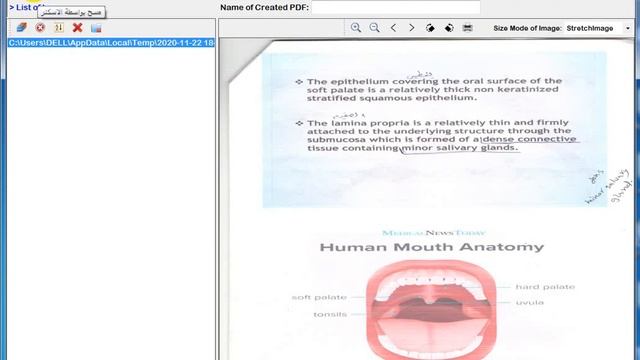This screenshot has width=640, height=360.
Task: Click the printer icon in viewer toolbar
Action: click(468, 28)
